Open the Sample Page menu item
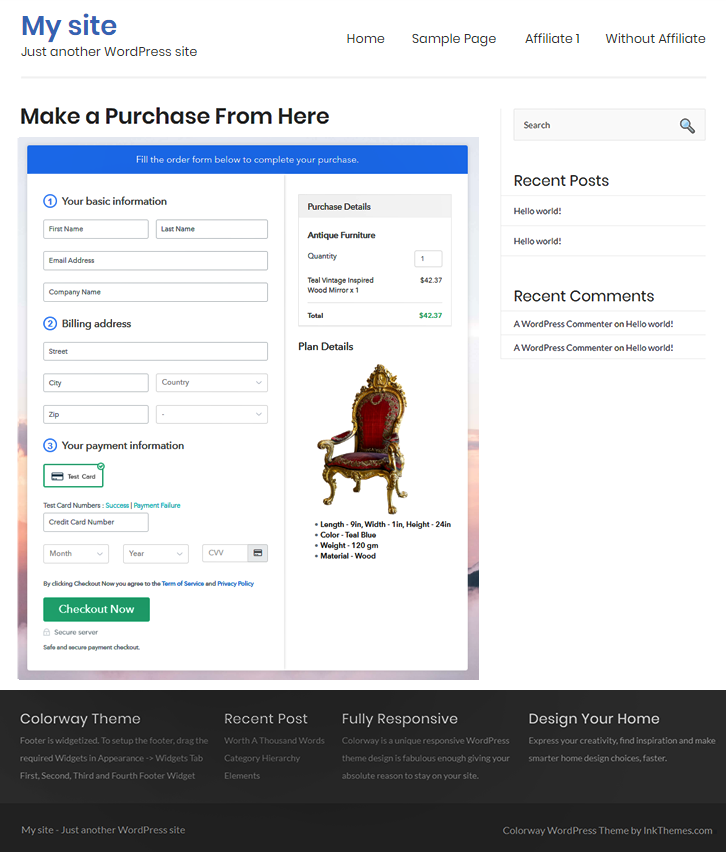Viewport: 726px width, 852px height. pyautogui.click(x=454, y=39)
